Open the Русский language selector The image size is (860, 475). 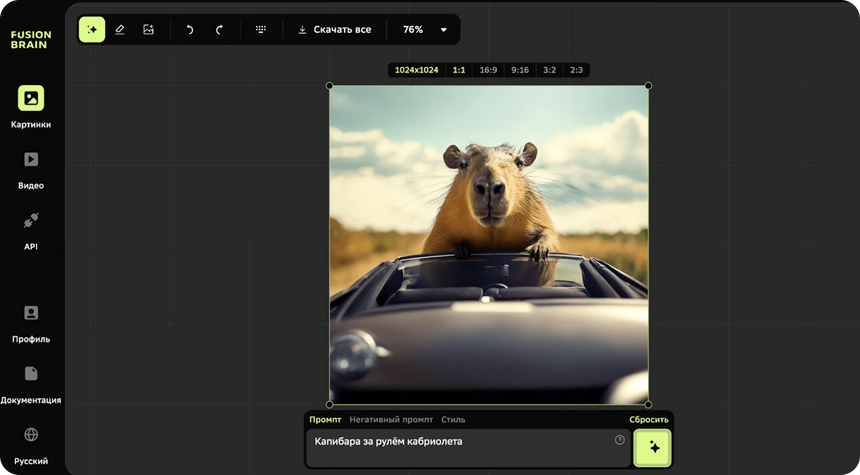[31, 444]
